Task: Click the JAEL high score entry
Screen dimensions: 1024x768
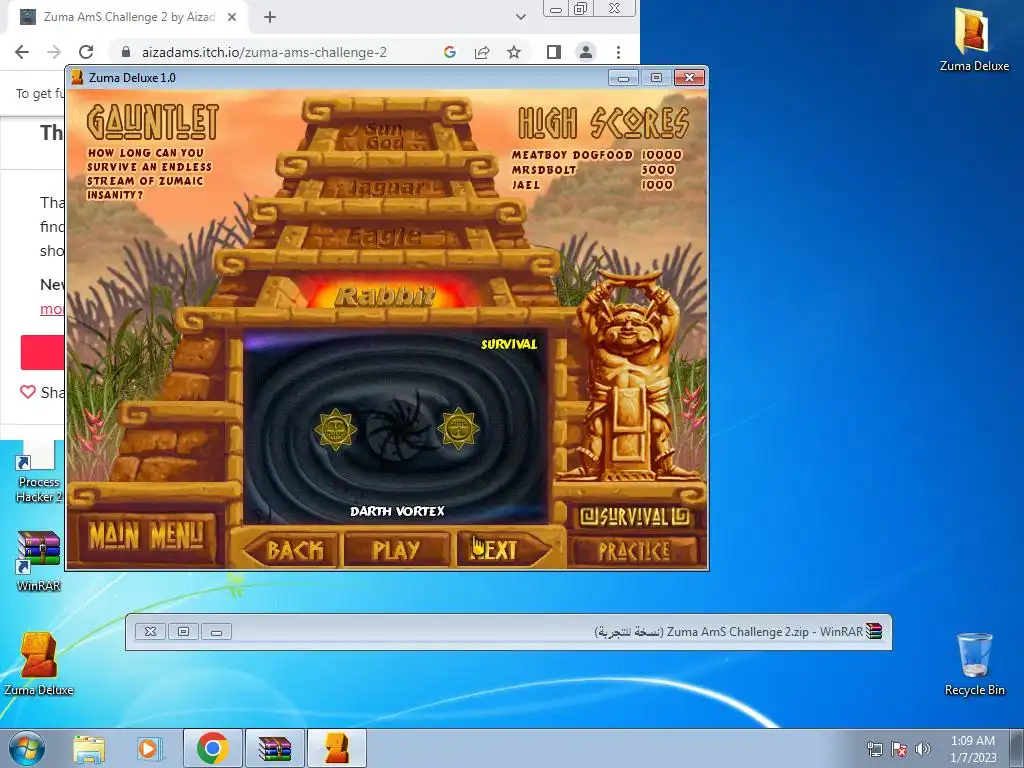Action: pos(592,185)
